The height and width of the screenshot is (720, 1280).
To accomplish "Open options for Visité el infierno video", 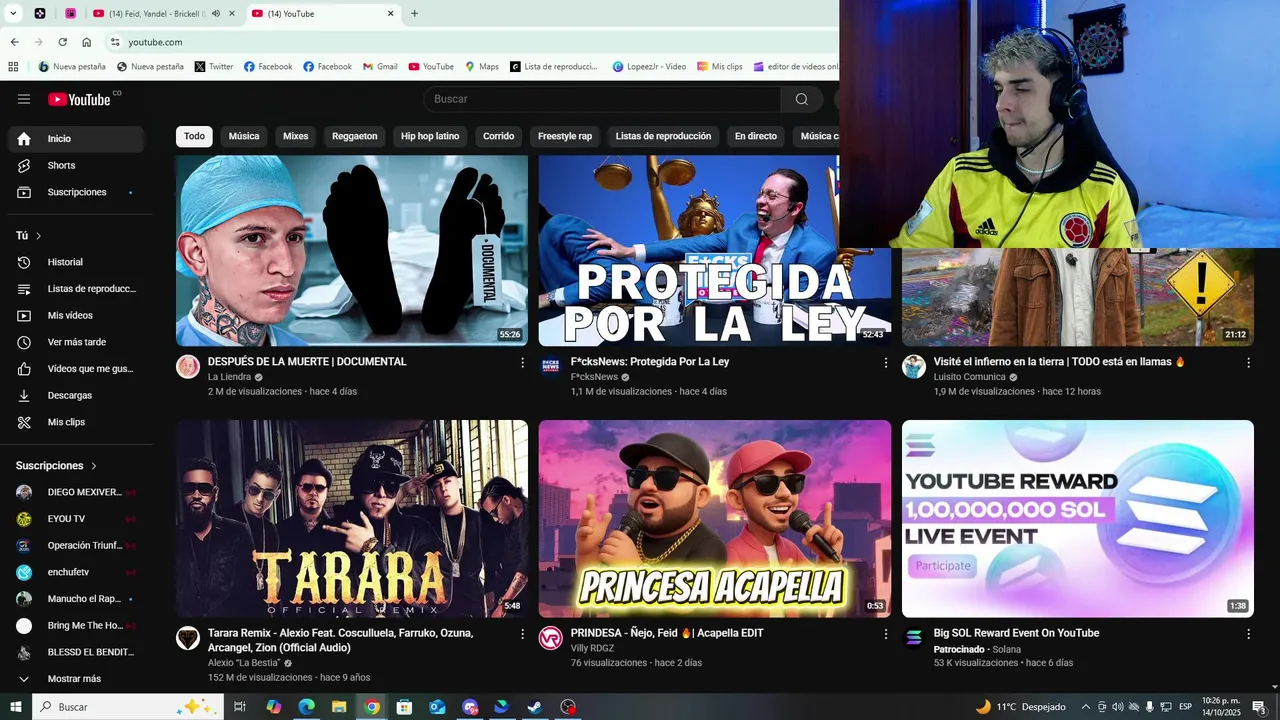I will (1248, 363).
